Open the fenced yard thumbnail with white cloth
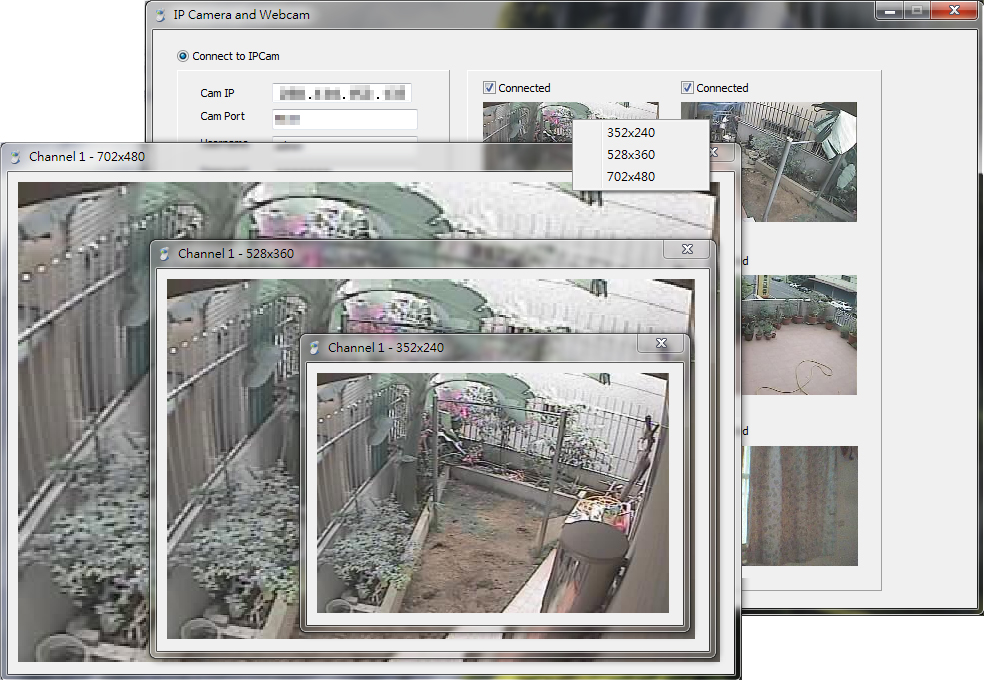The image size is (984, 680). (x=799, y=162)
